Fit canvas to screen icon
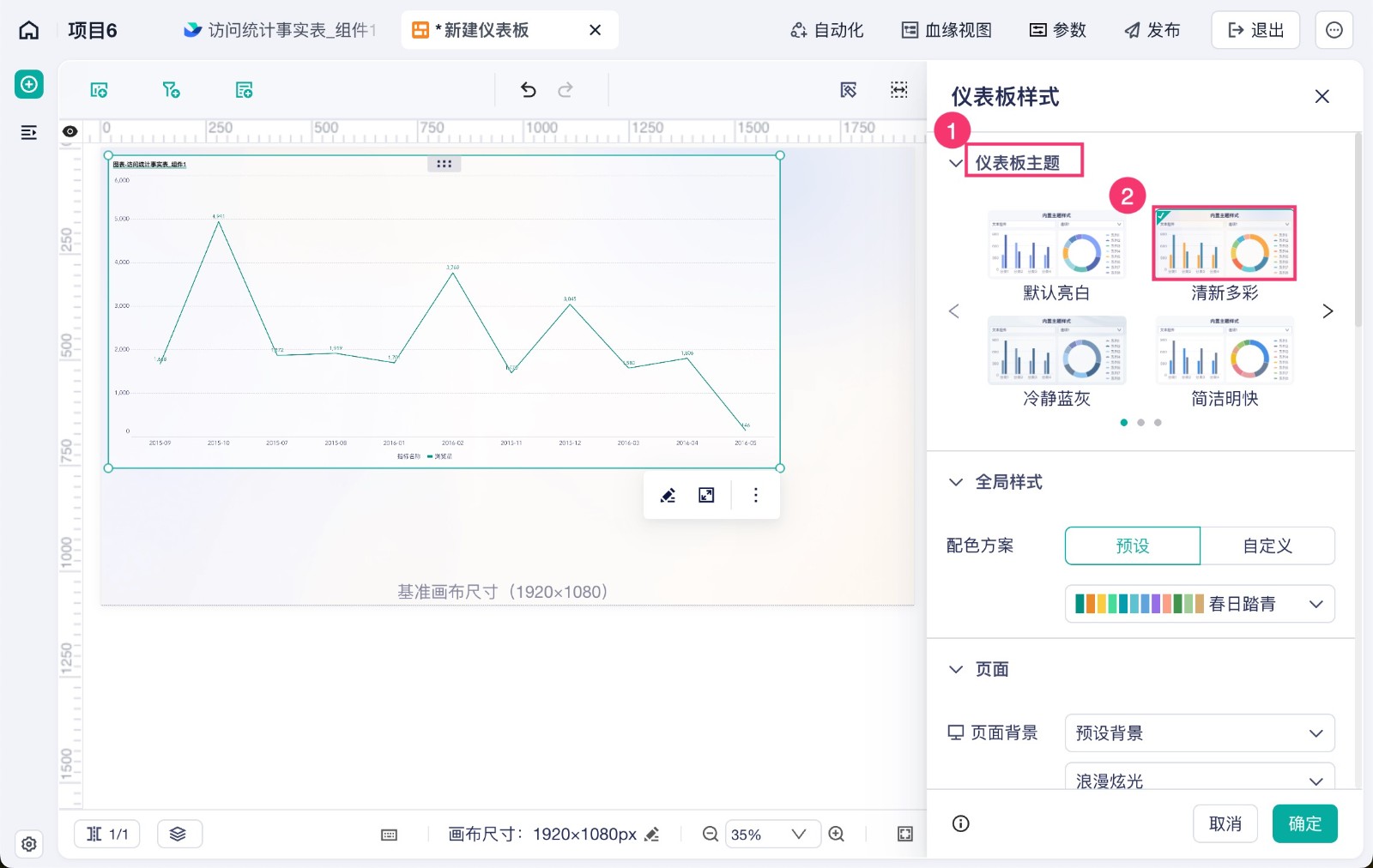Image resolution: width=1373 pixels, height=868 pixels. pyautogui.click(x=905, y=834)
